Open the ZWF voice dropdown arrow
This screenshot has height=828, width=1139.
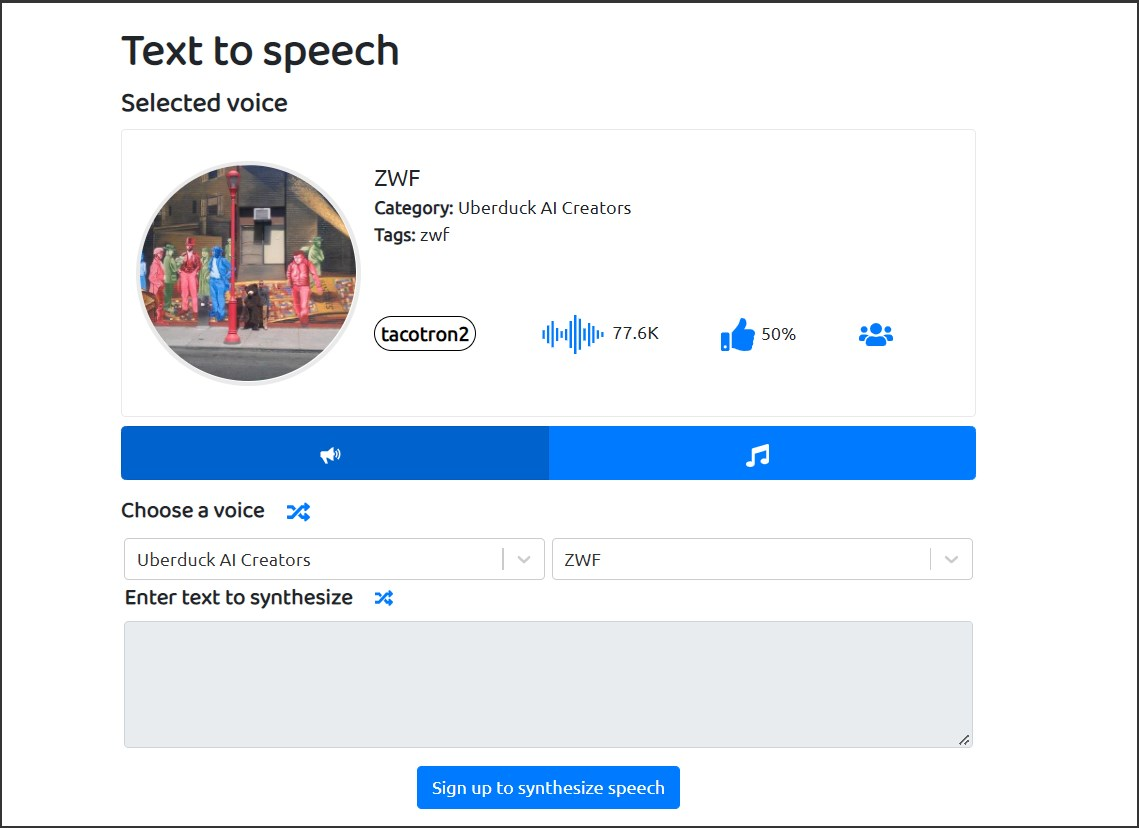coord(951,560)
